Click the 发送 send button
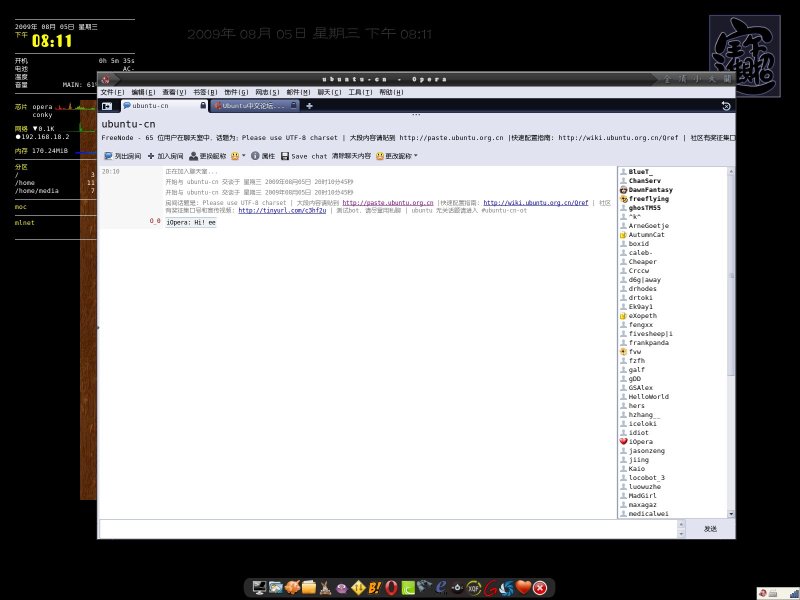Image resolution: width=800 pixels, height=600 pixels. [710, 529]
